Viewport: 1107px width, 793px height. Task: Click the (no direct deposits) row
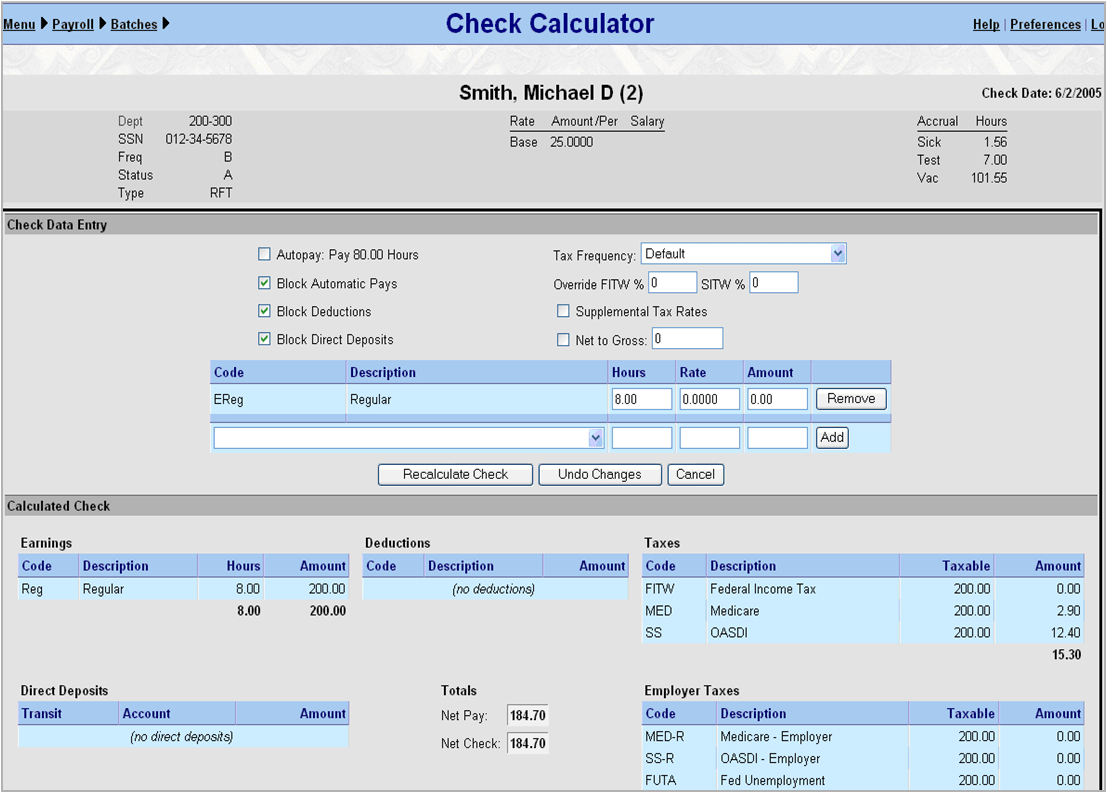point(184,737)
